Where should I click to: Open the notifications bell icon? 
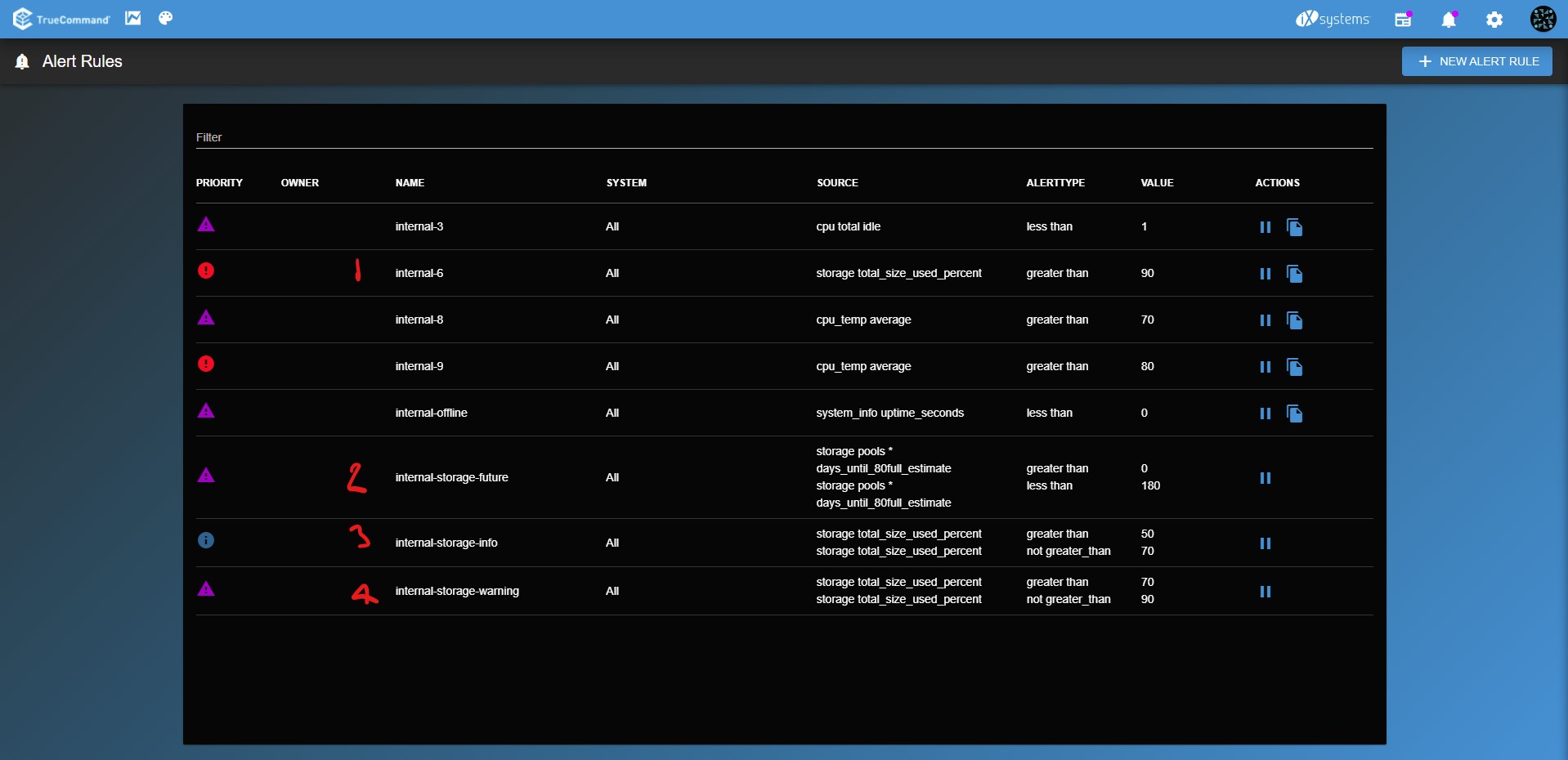pyautogui.click(x=1449, y=20)
